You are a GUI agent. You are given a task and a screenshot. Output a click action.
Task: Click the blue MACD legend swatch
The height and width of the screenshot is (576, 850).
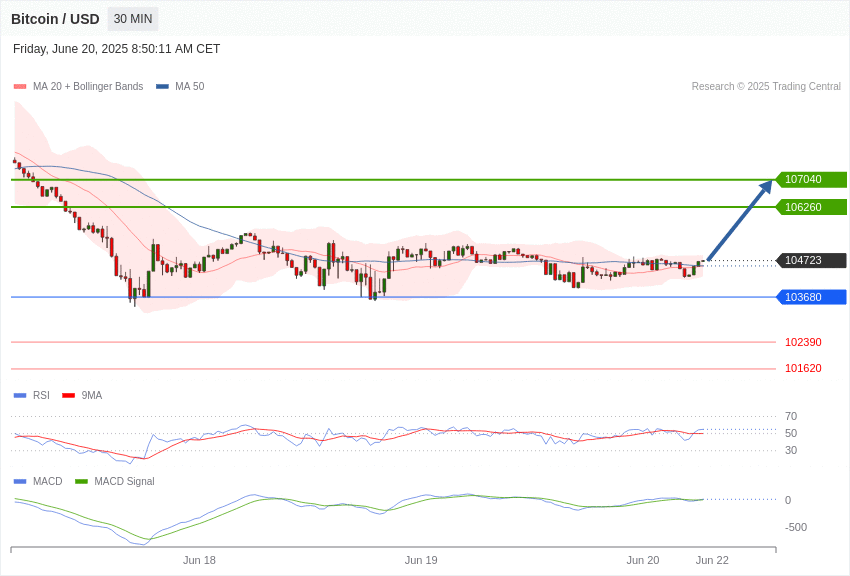point(20,481)
